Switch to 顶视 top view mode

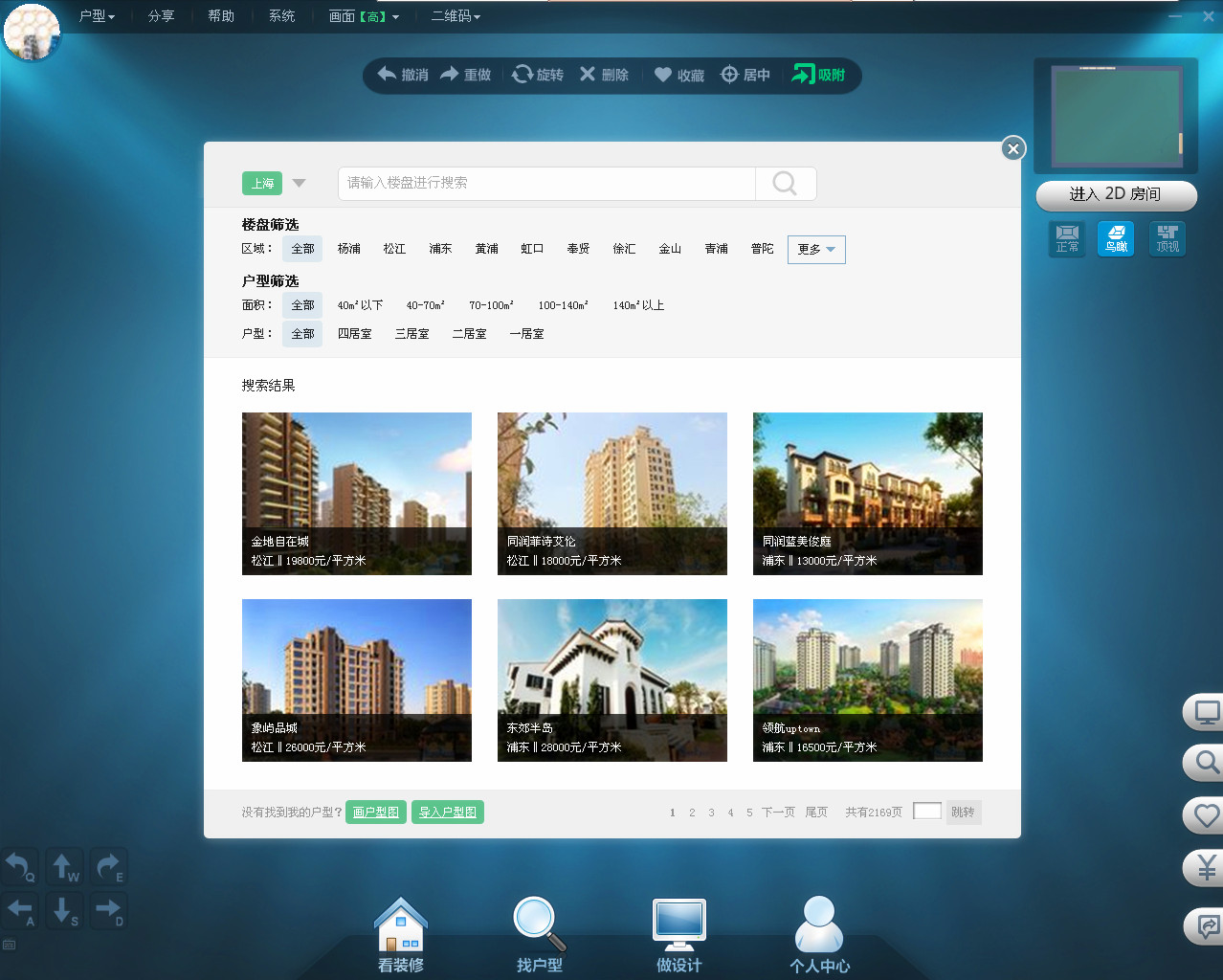click(x=1167, y=238)
